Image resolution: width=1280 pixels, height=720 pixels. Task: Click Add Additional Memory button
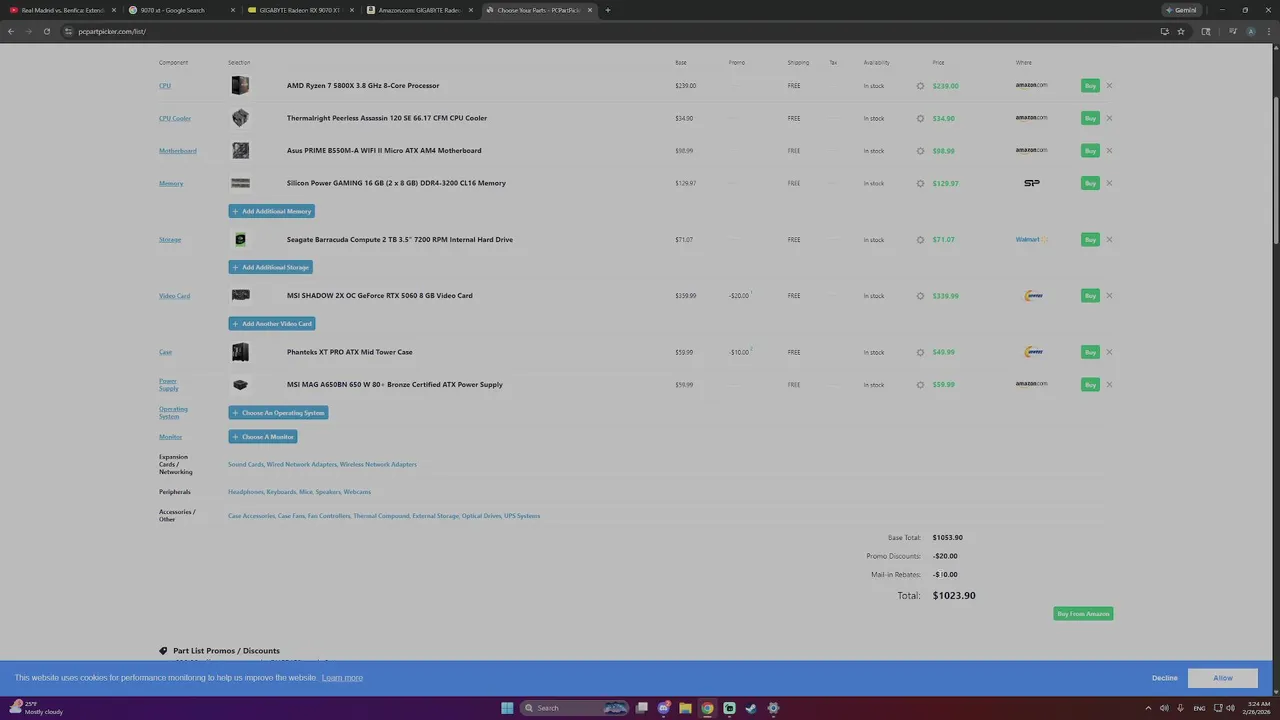coord(272,211)
